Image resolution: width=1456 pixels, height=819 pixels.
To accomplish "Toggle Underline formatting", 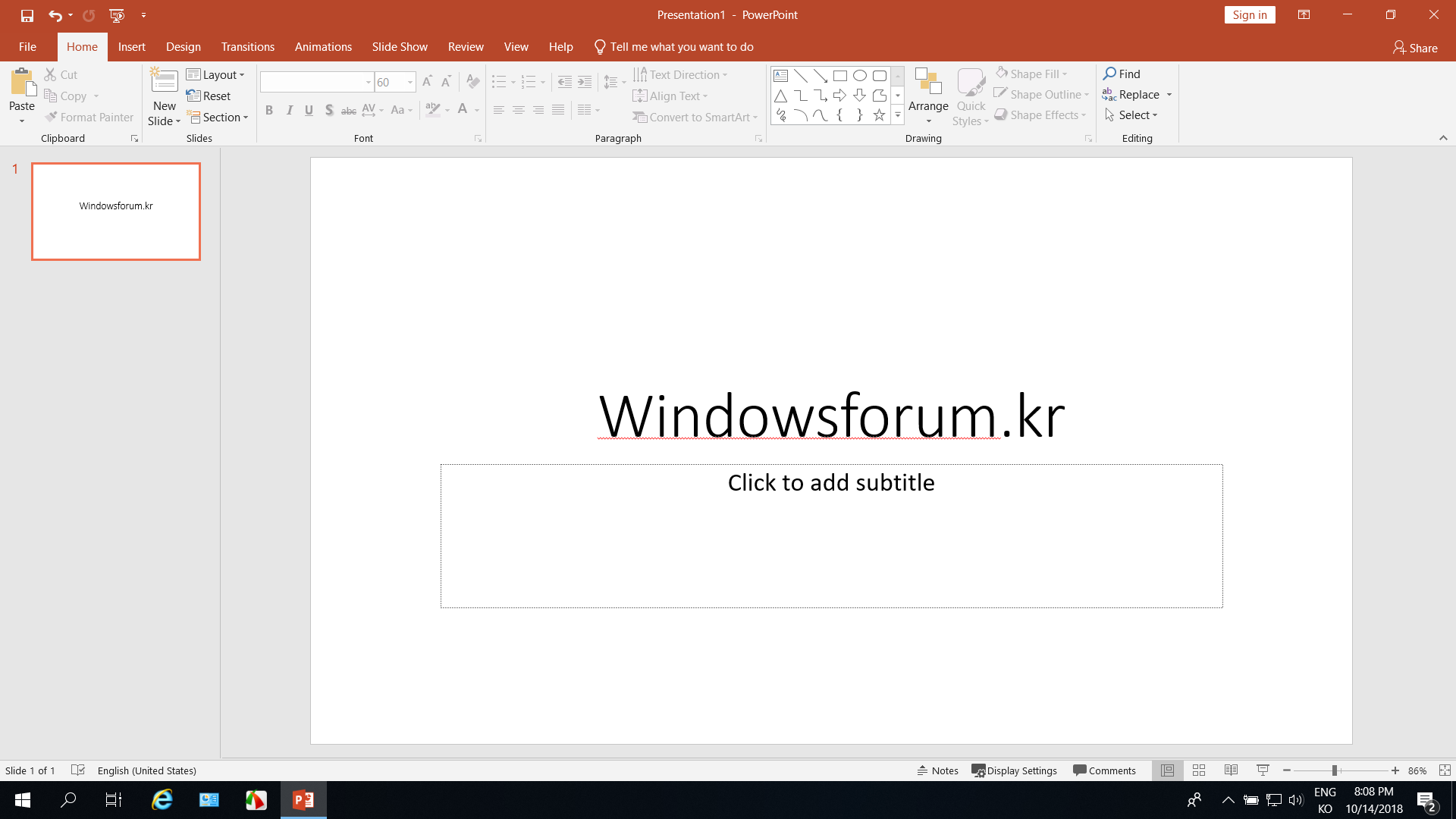I will click(x=309, y=111).
